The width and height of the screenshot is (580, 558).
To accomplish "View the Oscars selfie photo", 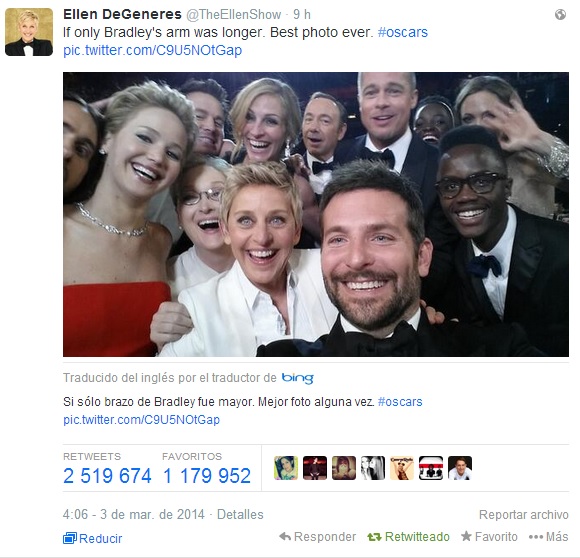I will coord(316,214).
